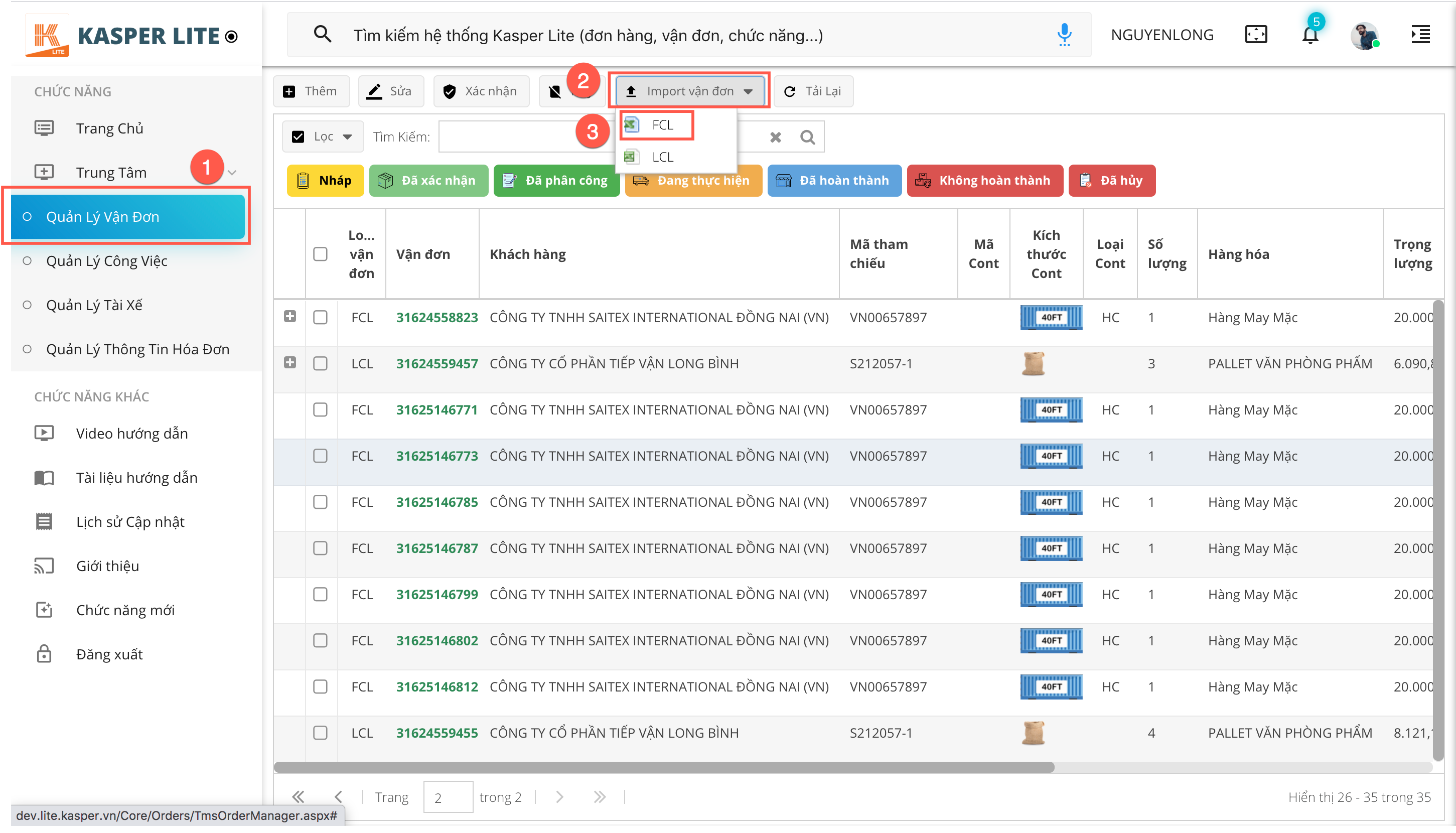Screen dimensions: 1456x833
Task: Choose LCL from Import menu
Action: click(662, 157)
